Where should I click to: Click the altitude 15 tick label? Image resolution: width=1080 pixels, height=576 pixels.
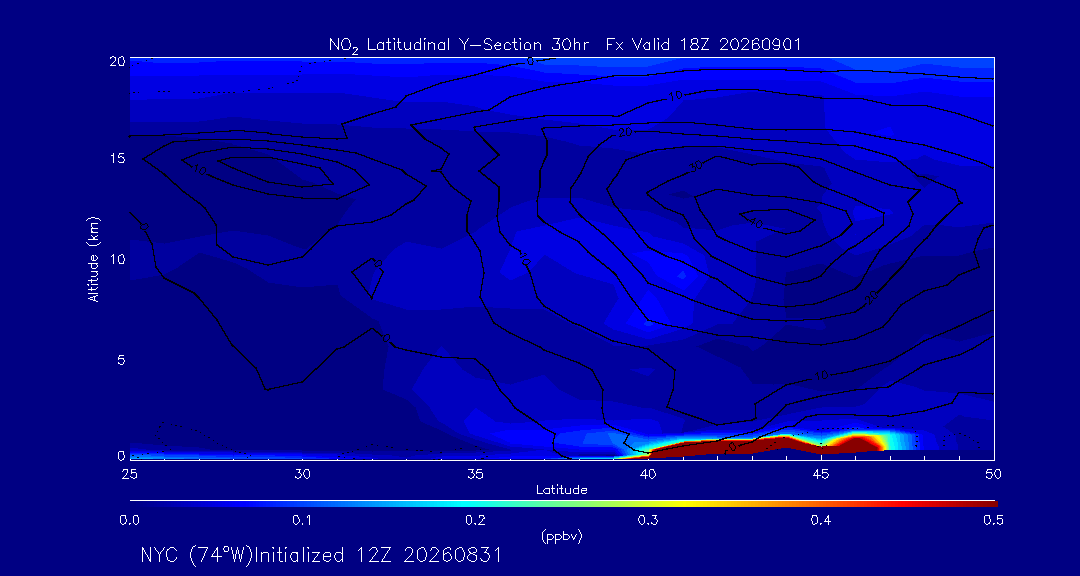coord(116,158)
